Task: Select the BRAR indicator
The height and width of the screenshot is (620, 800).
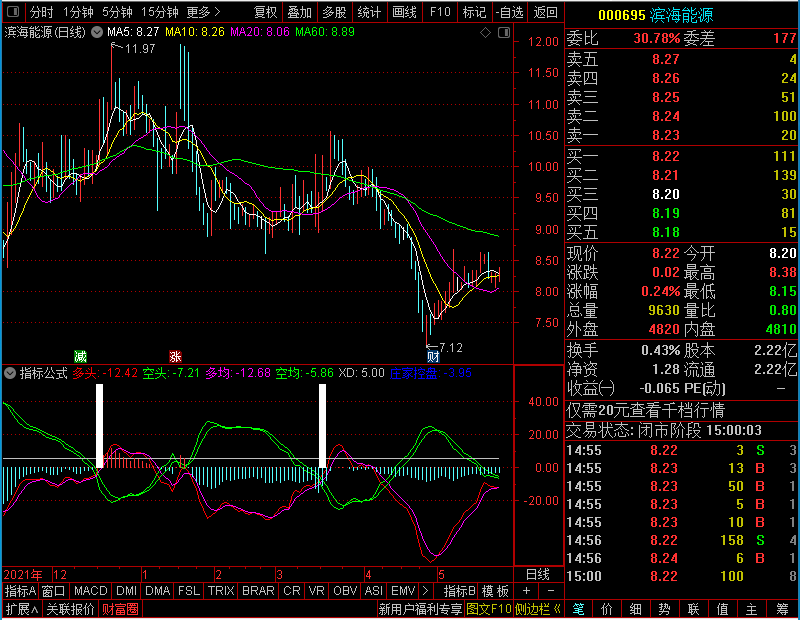Action: (258, 591)
